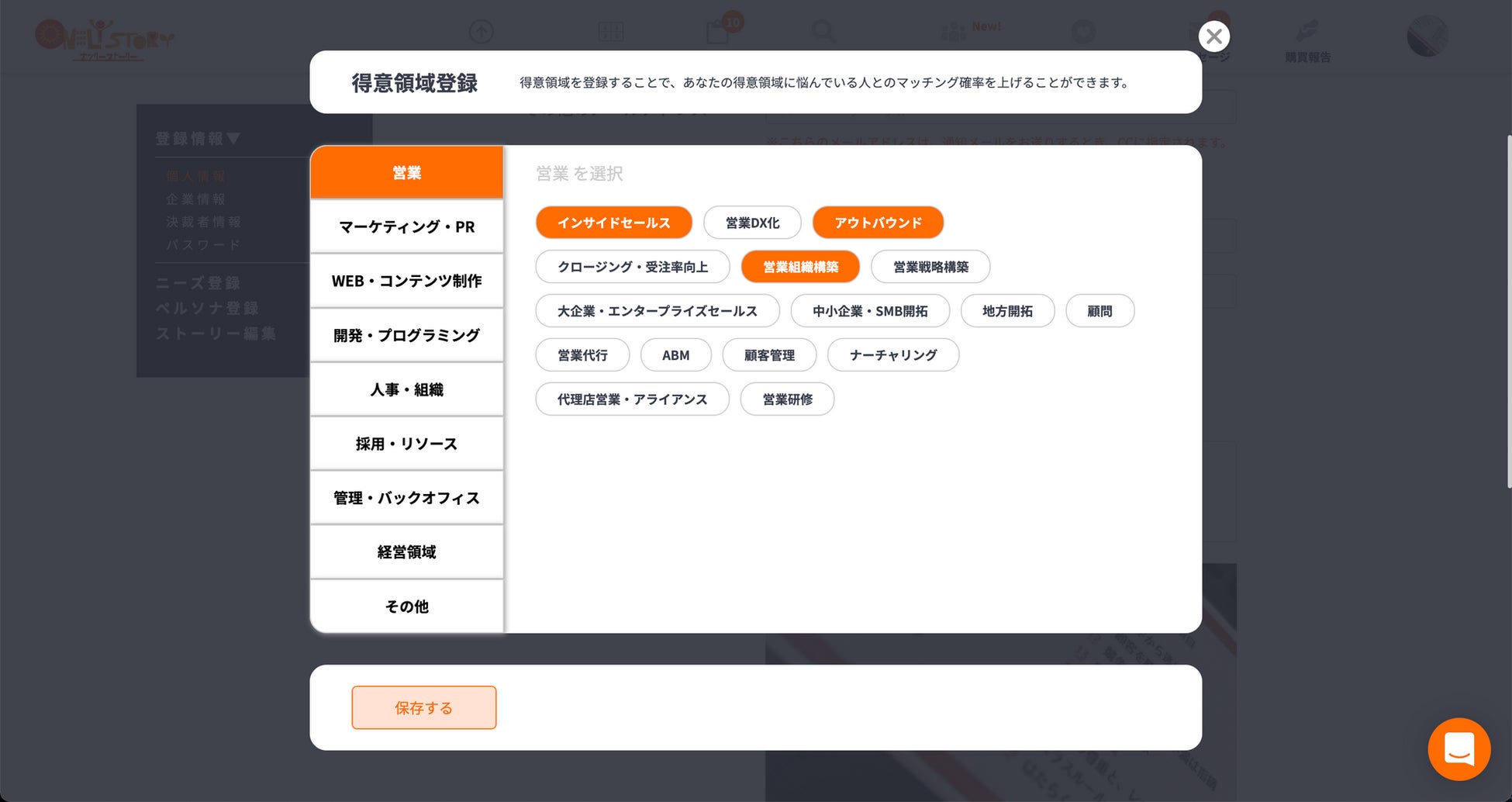Click the OnlyStory logo
The height and width of the screenshot is (802, 1512).
(105, 39)
